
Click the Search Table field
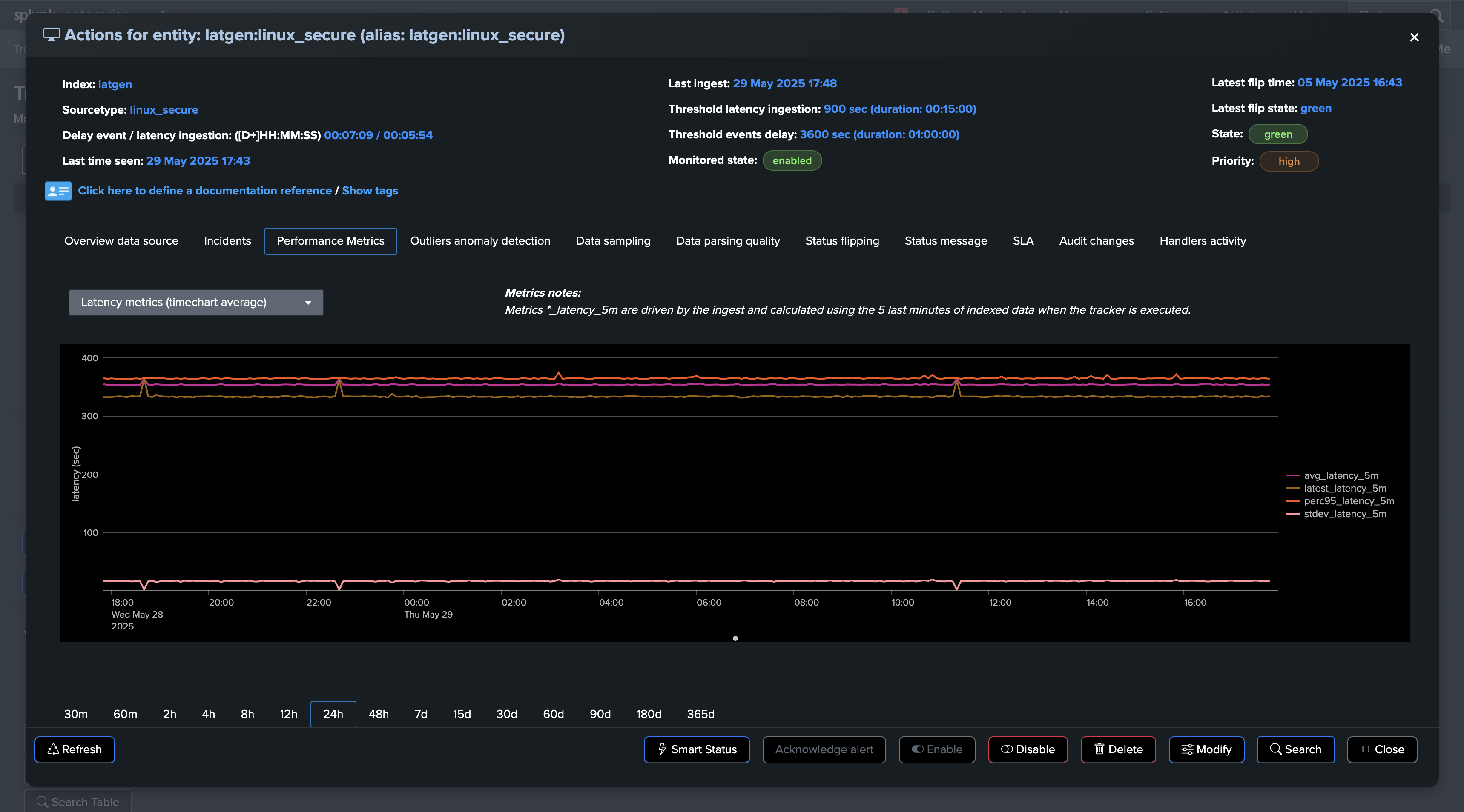click(78, 802)
